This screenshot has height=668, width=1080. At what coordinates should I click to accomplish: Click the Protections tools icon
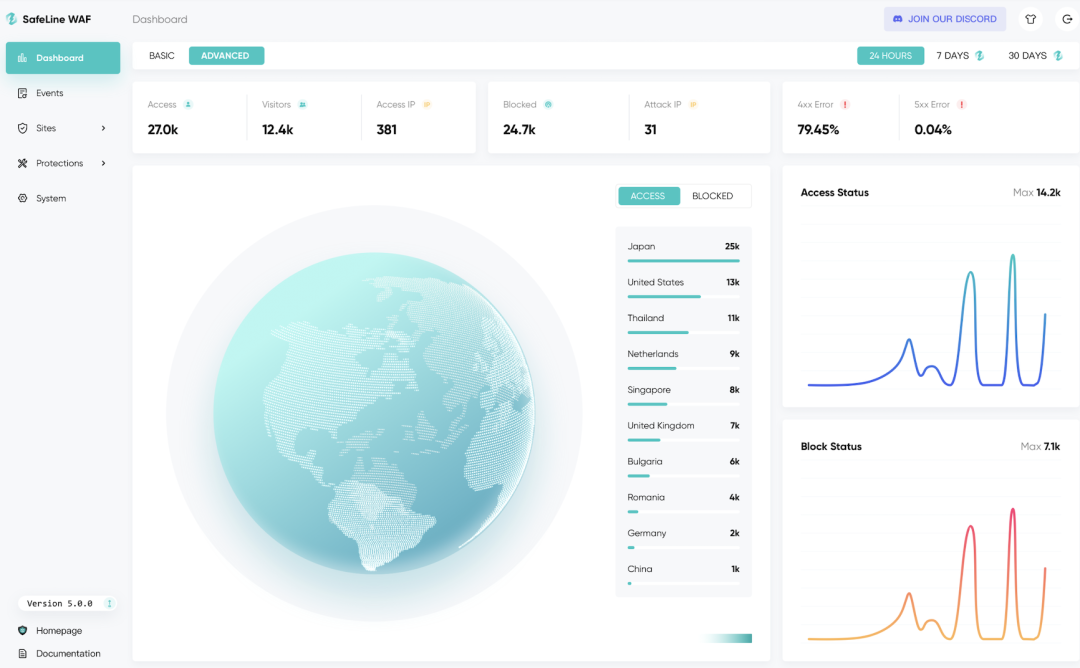[x=23, y=163]
